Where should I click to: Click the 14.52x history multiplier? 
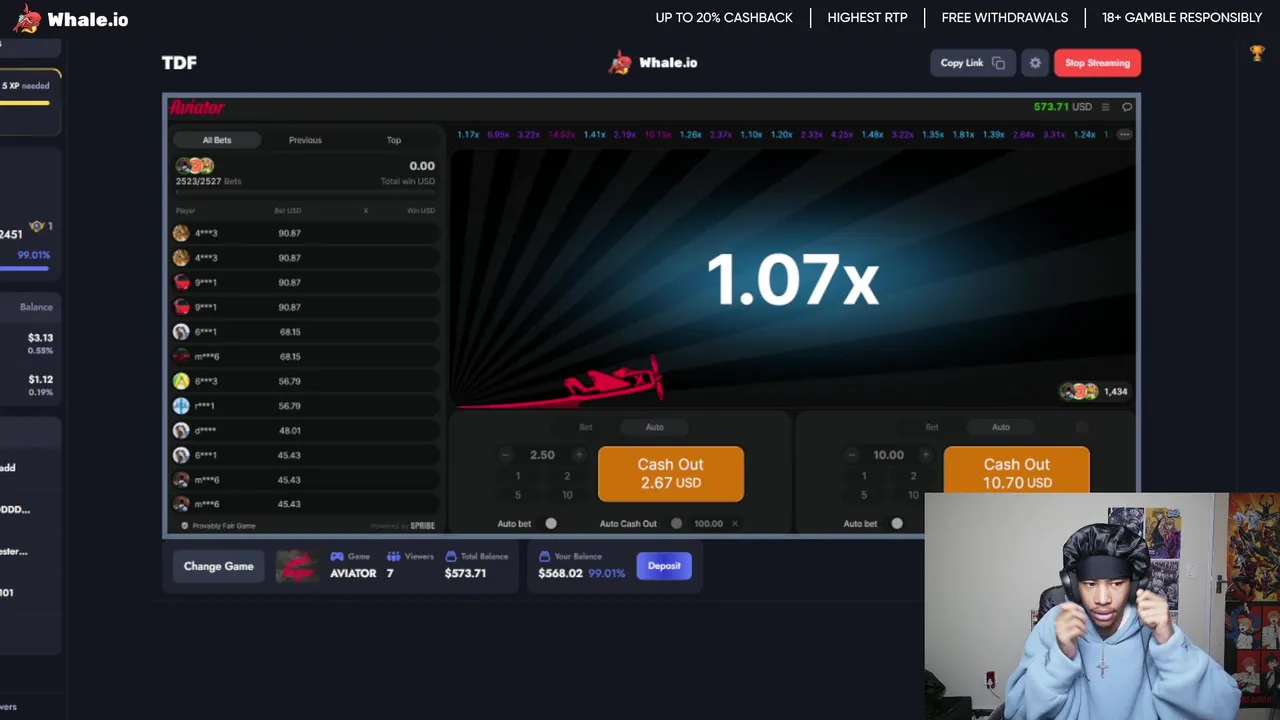pos(562,134)
